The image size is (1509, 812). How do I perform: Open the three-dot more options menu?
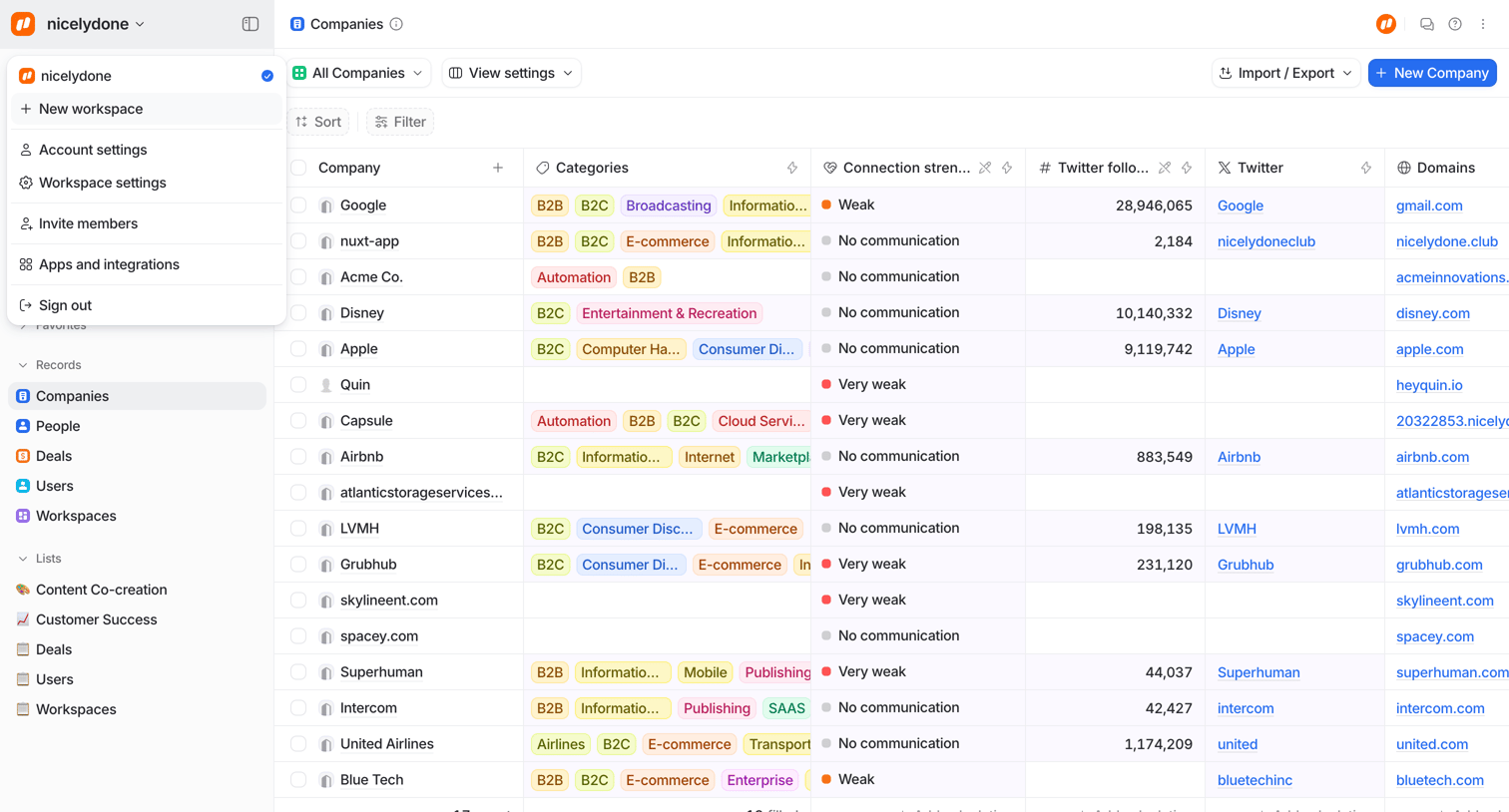(x=1483, y=24)
